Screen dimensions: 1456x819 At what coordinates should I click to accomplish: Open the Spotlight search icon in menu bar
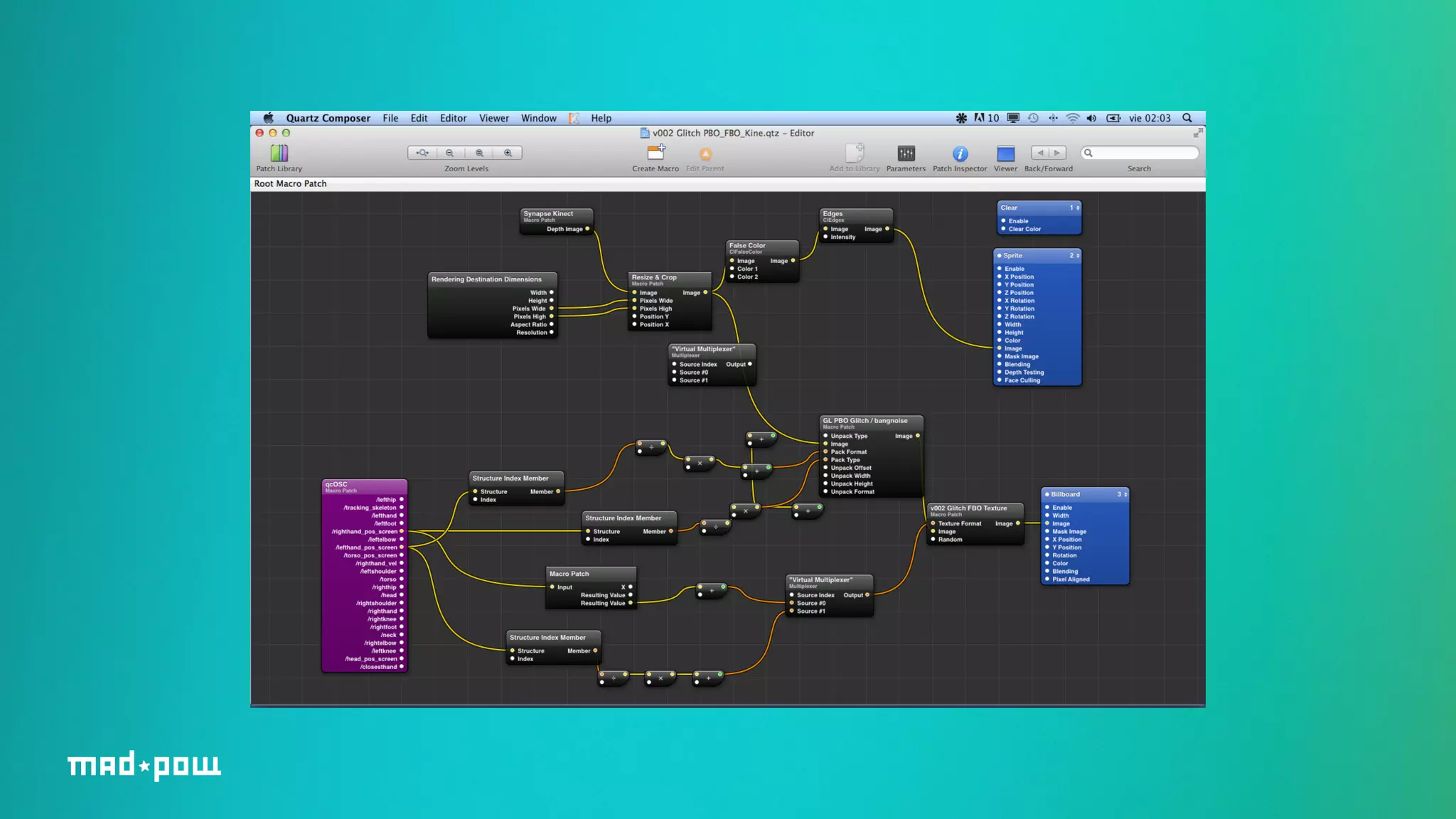pos(1187,118)
